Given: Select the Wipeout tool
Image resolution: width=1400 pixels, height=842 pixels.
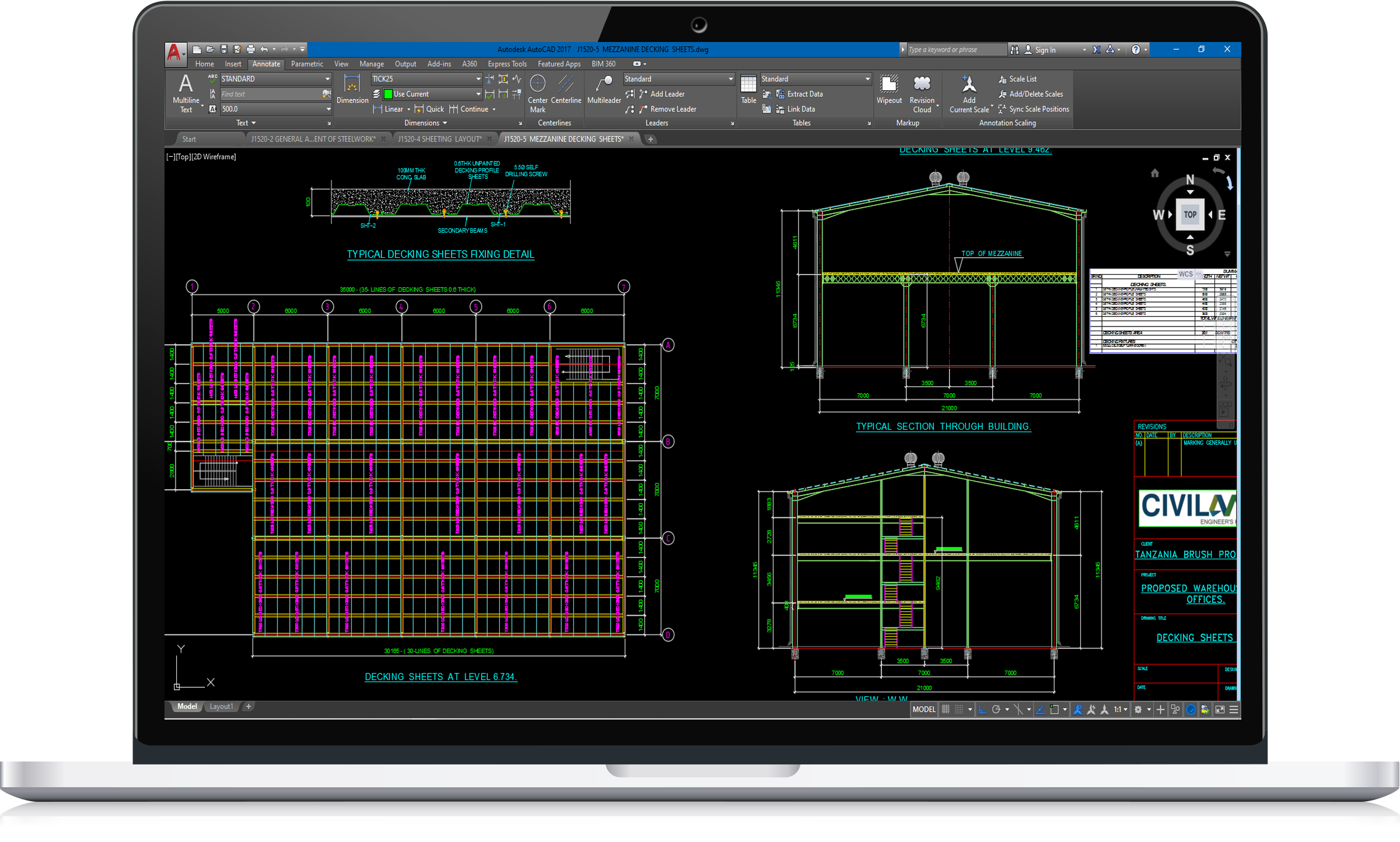Looking at the screenshot, I should click(889, 89).
